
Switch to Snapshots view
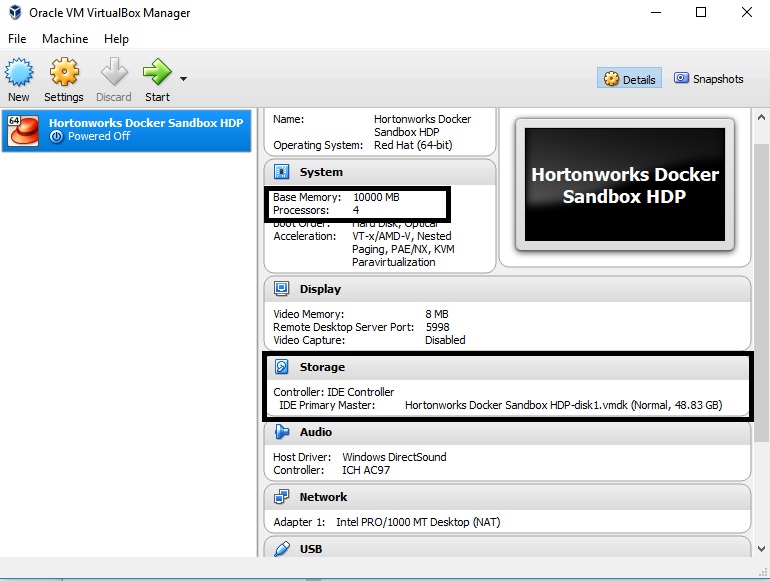point(708,79)
